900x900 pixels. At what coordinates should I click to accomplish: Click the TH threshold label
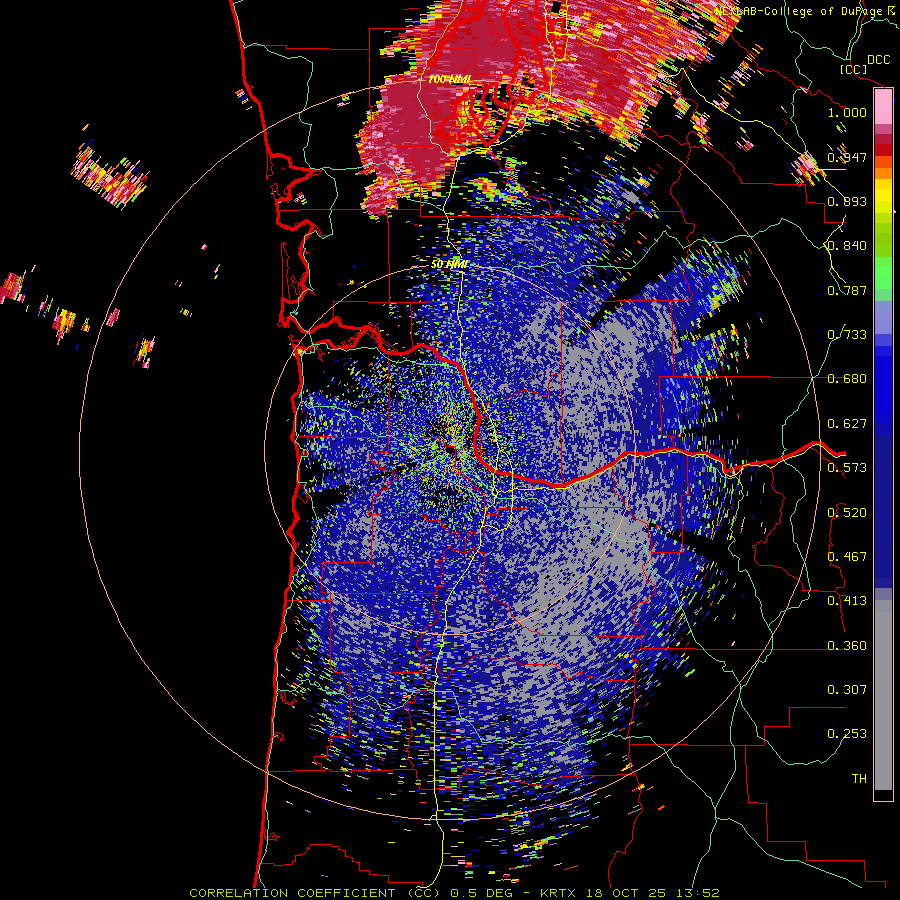coord(859,779)
